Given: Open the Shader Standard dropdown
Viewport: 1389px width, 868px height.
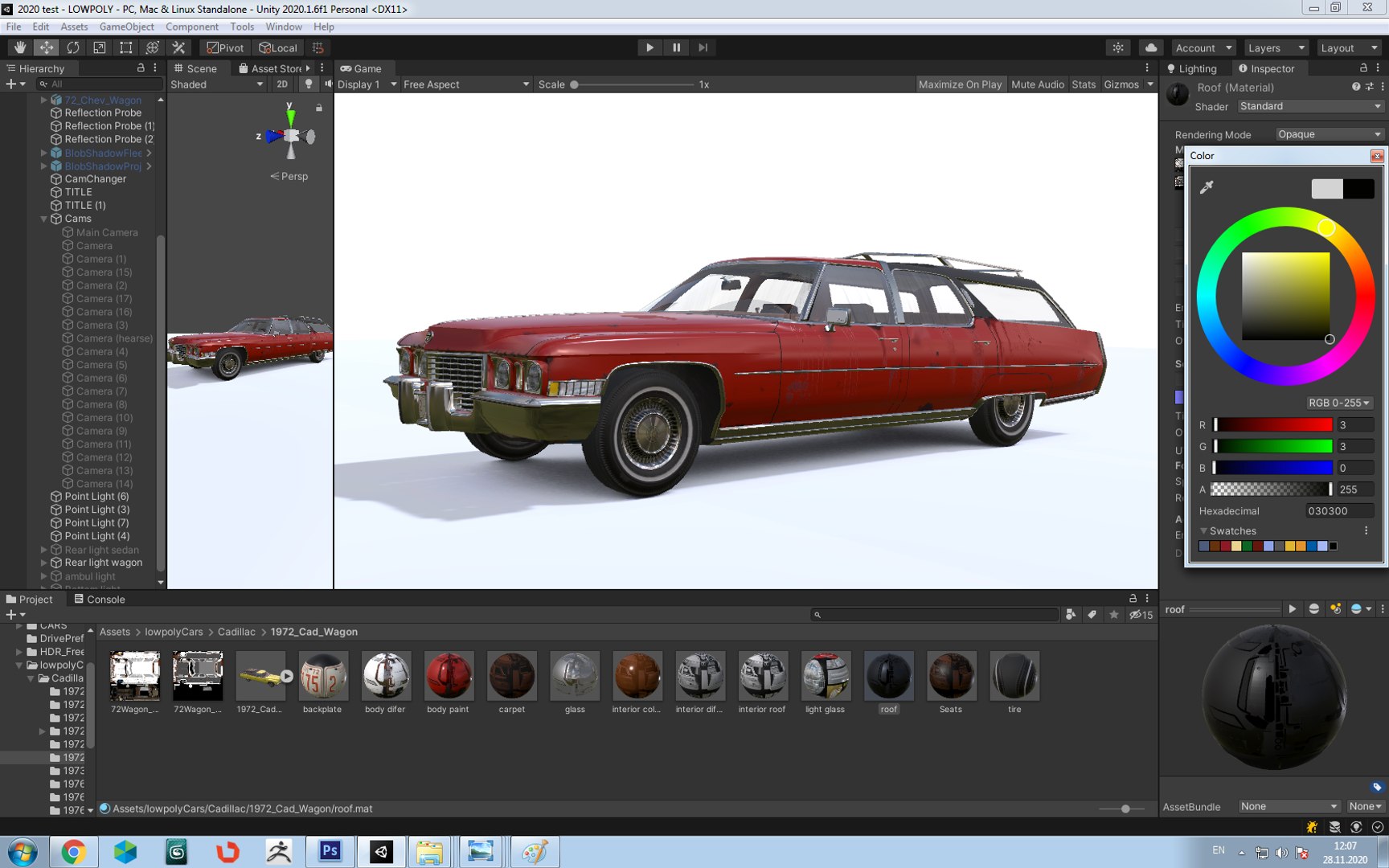Looking at the screenshot, I should point(1310,106).
